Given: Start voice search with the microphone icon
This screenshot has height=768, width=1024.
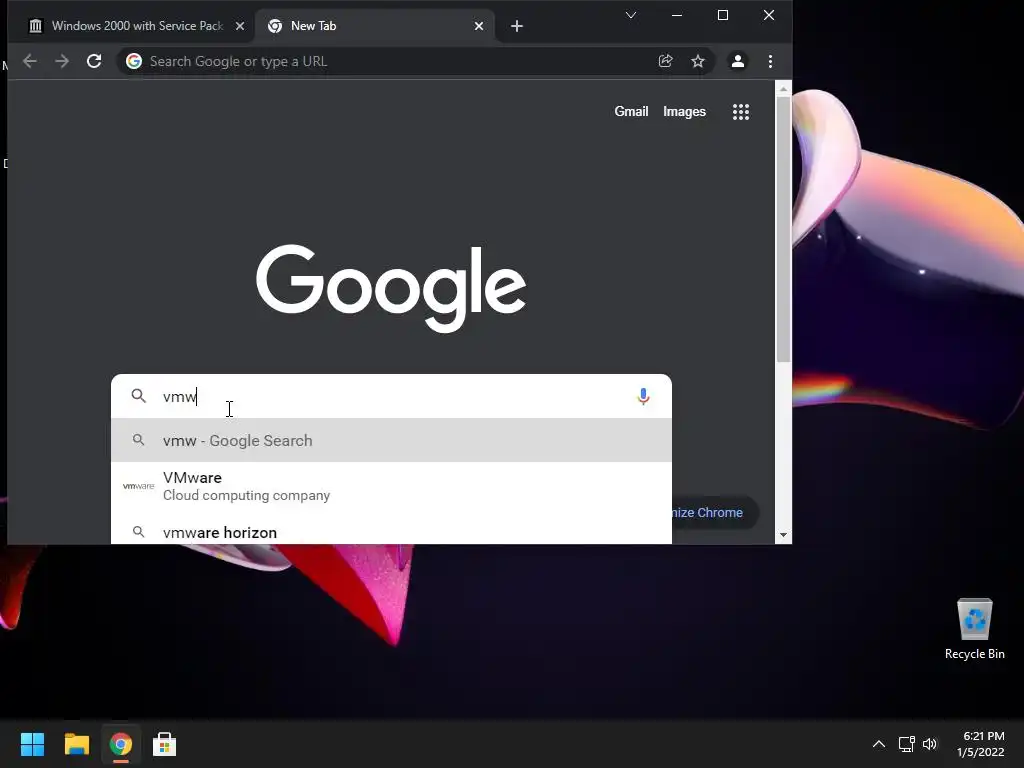Looking at the screenshot, I should (x=643, y=396).
